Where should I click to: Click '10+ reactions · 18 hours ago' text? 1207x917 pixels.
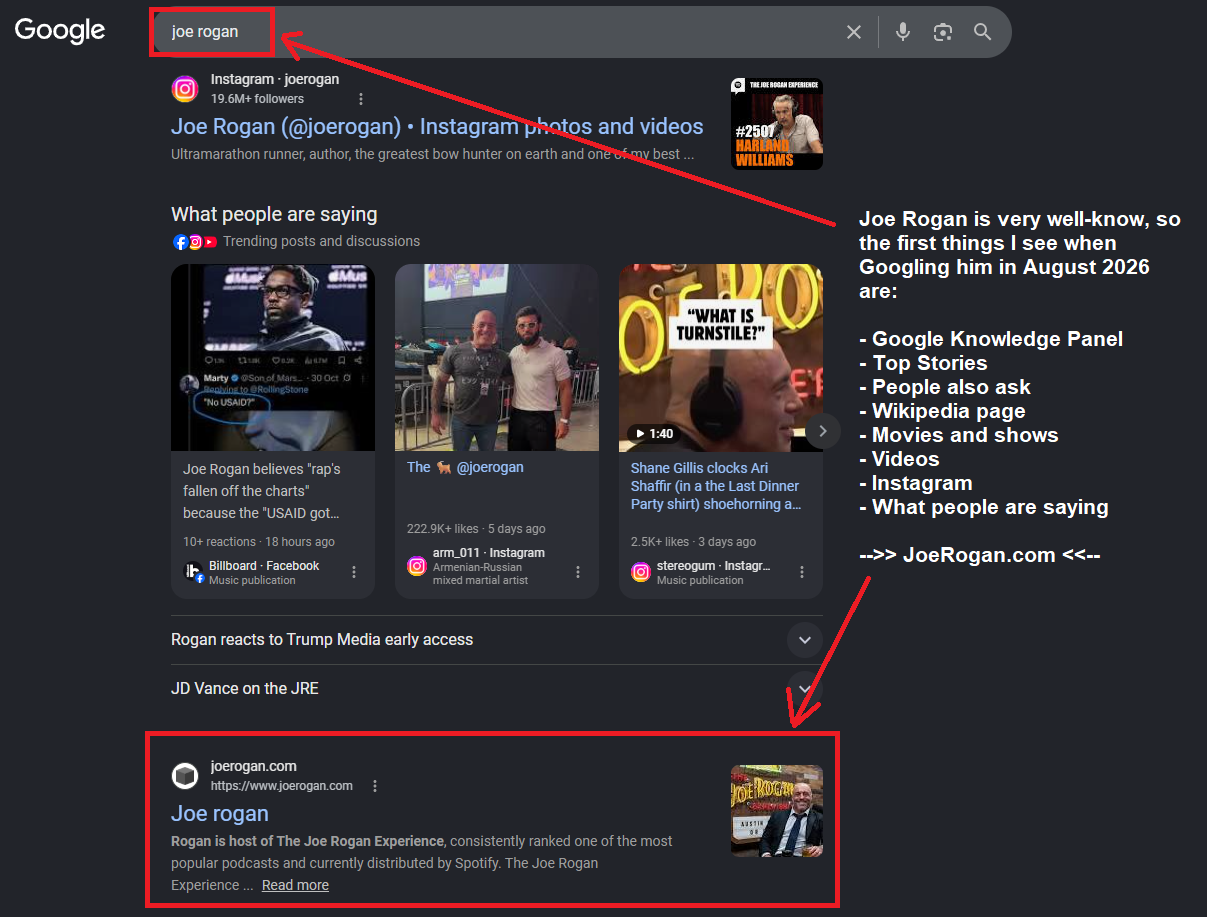pyautogui.click(x=259, y=542)
